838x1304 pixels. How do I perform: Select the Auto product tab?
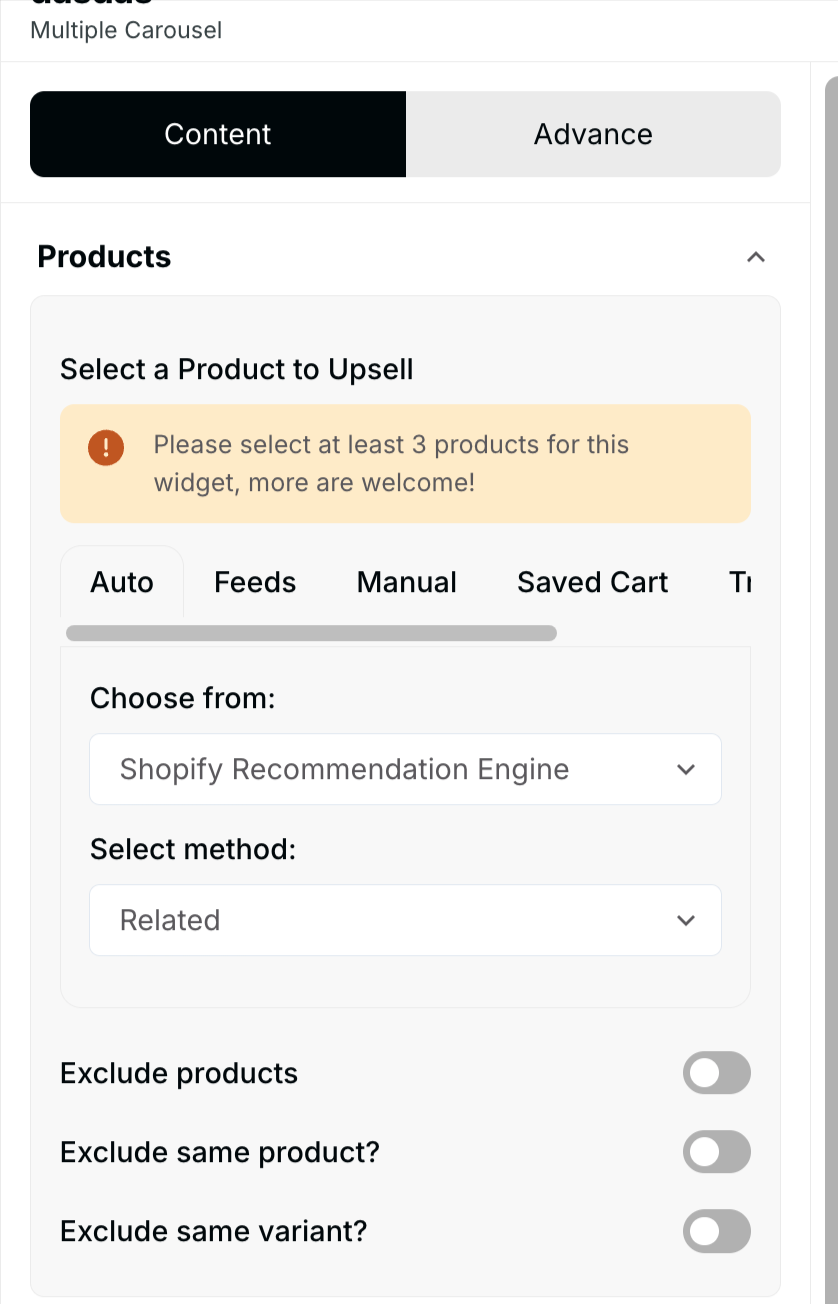pos(122,582)
